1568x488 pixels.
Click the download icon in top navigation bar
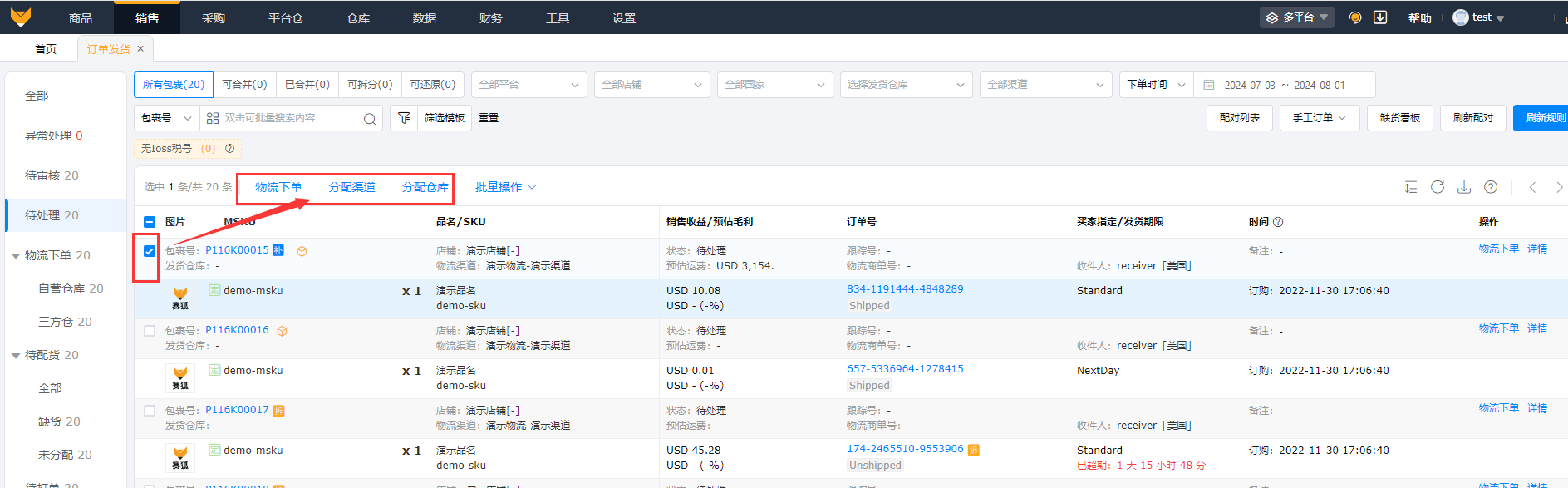pyautogui.click(x=1380, y=17)
